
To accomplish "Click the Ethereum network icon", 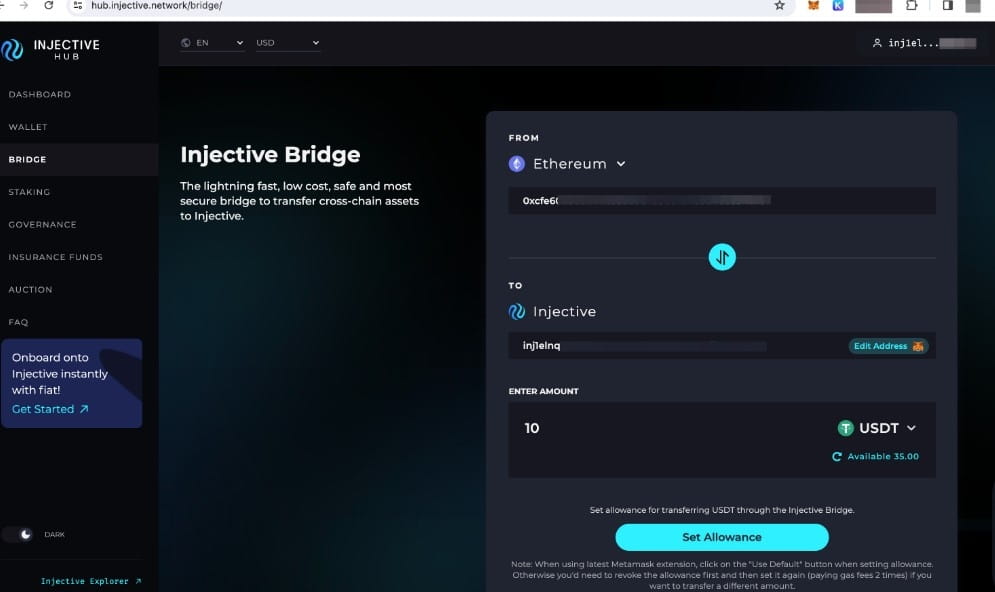I will pos(517,164).
